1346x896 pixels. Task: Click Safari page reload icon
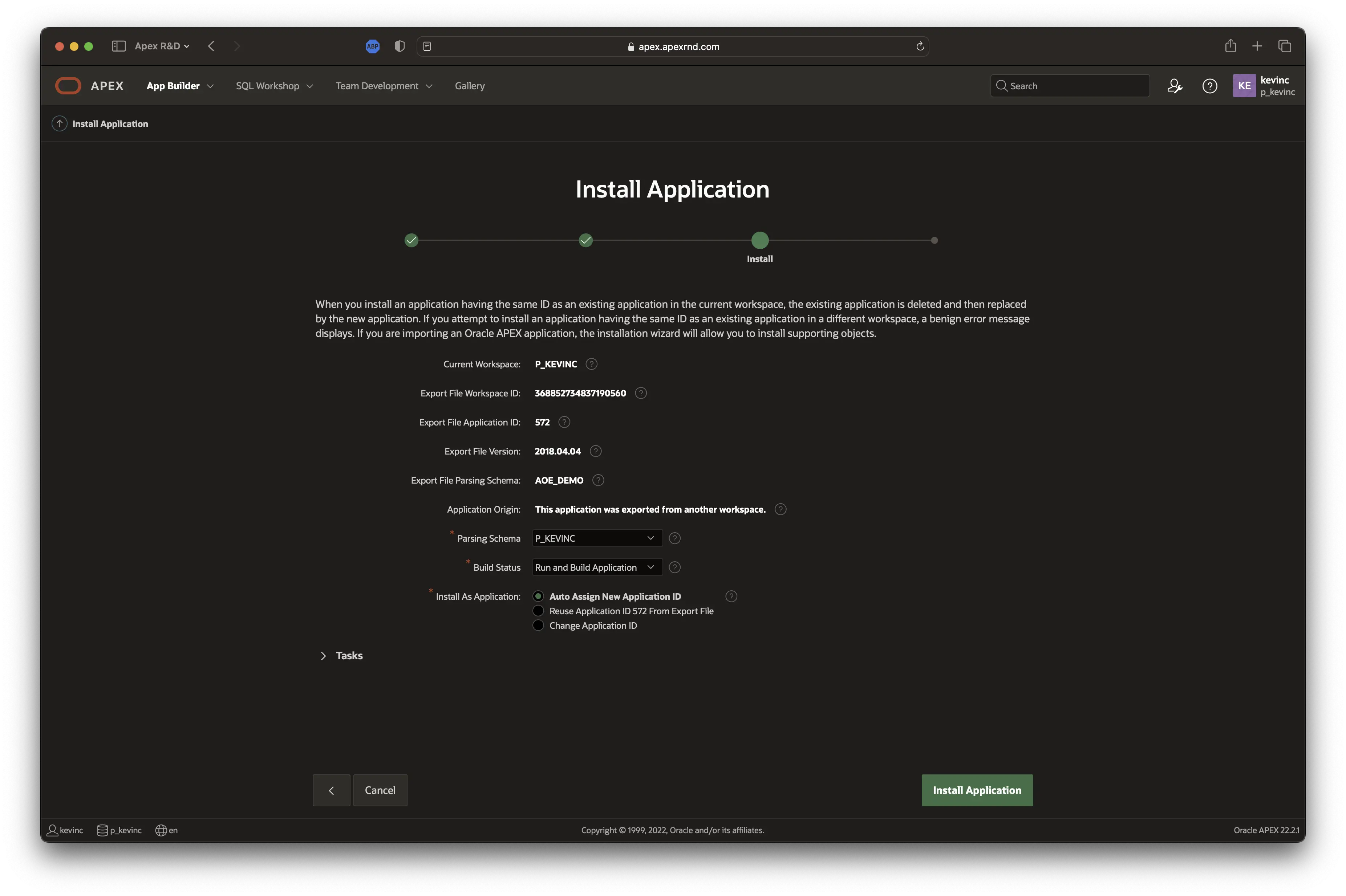coord(920,46)
